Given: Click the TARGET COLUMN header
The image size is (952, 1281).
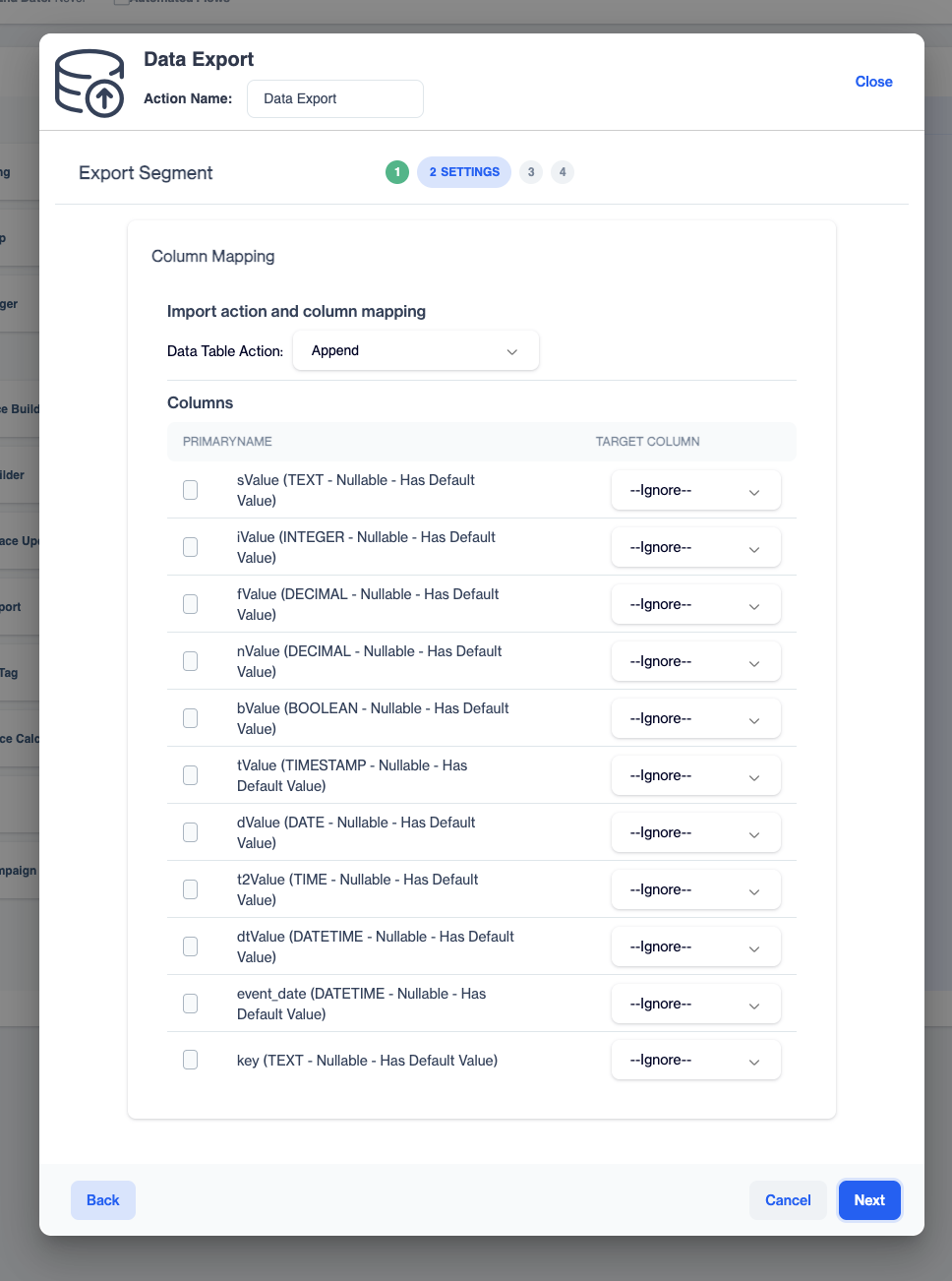Looking at the screenshot, I should click(648, 442).
